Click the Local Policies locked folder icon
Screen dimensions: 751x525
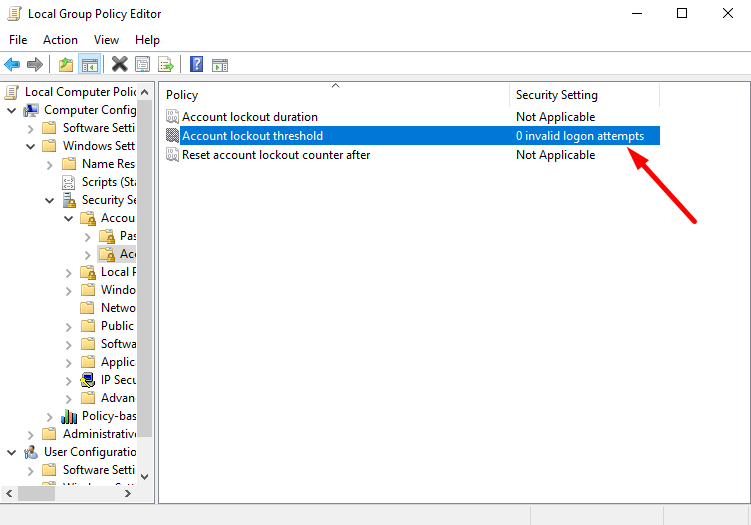click(x=88, y=272)
